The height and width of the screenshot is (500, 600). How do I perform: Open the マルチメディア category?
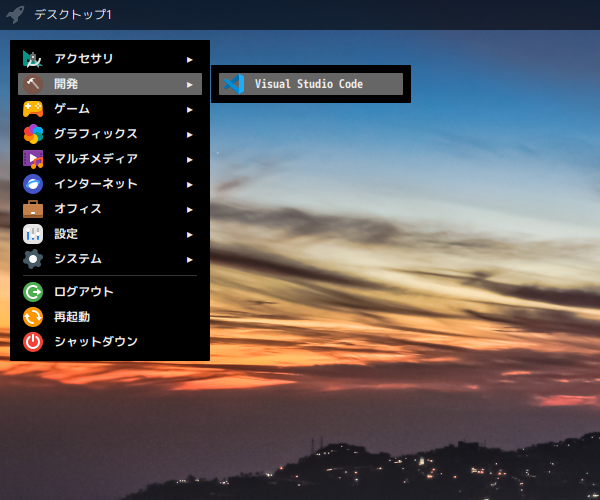coord(110,159)
